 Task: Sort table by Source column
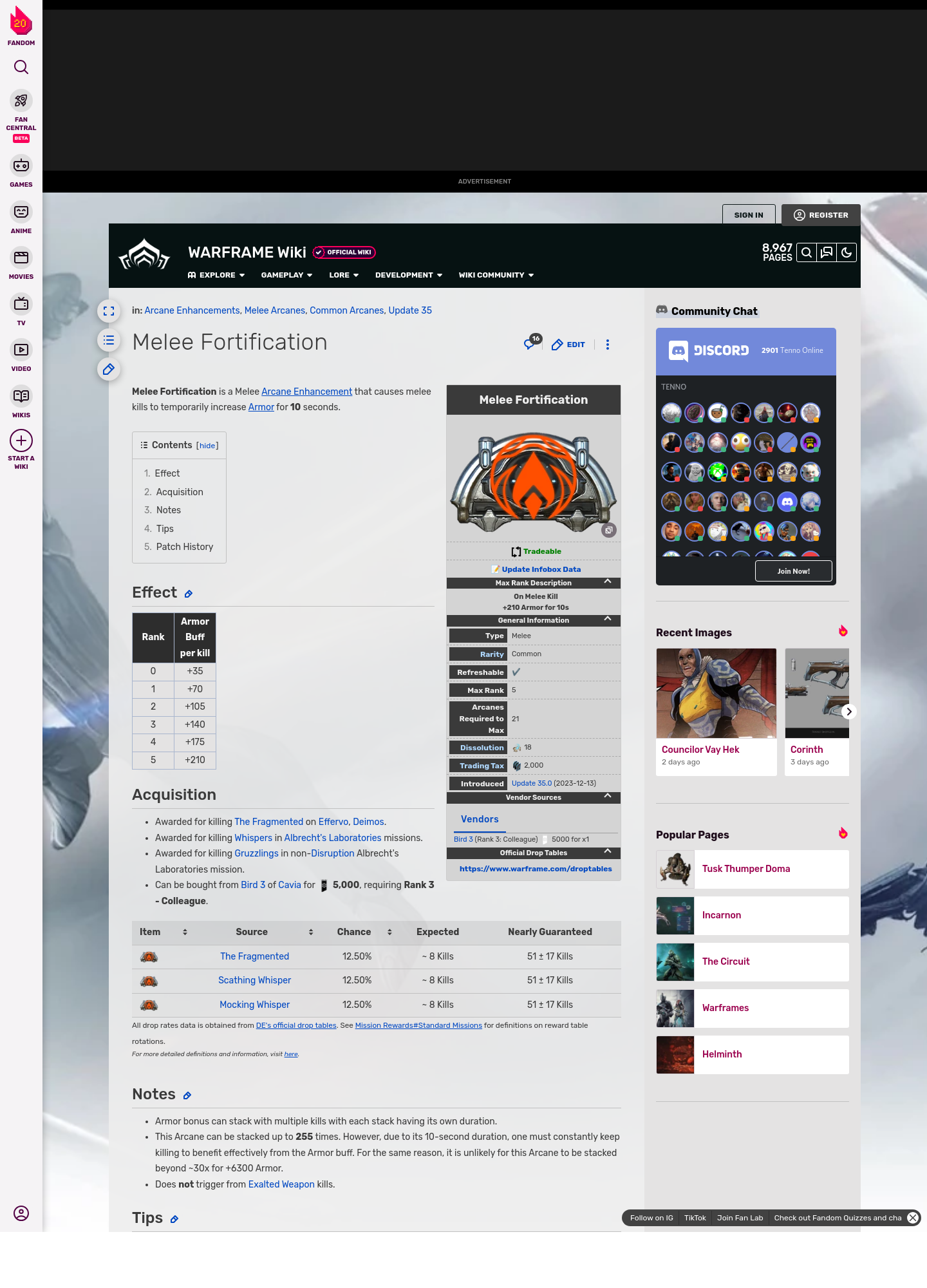pos(311,932)
